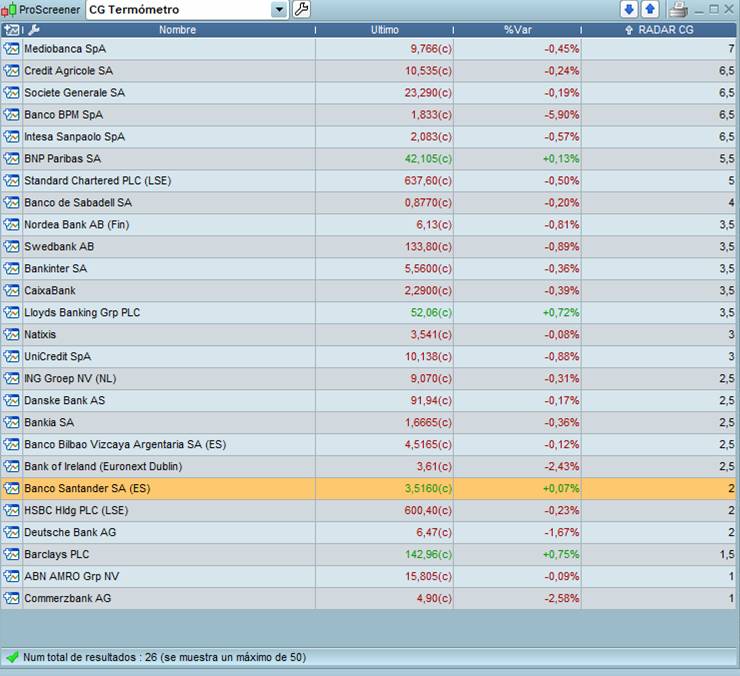Click the wrench settings button beside the dropdown
740x676 pixels.
coord(301,10)
